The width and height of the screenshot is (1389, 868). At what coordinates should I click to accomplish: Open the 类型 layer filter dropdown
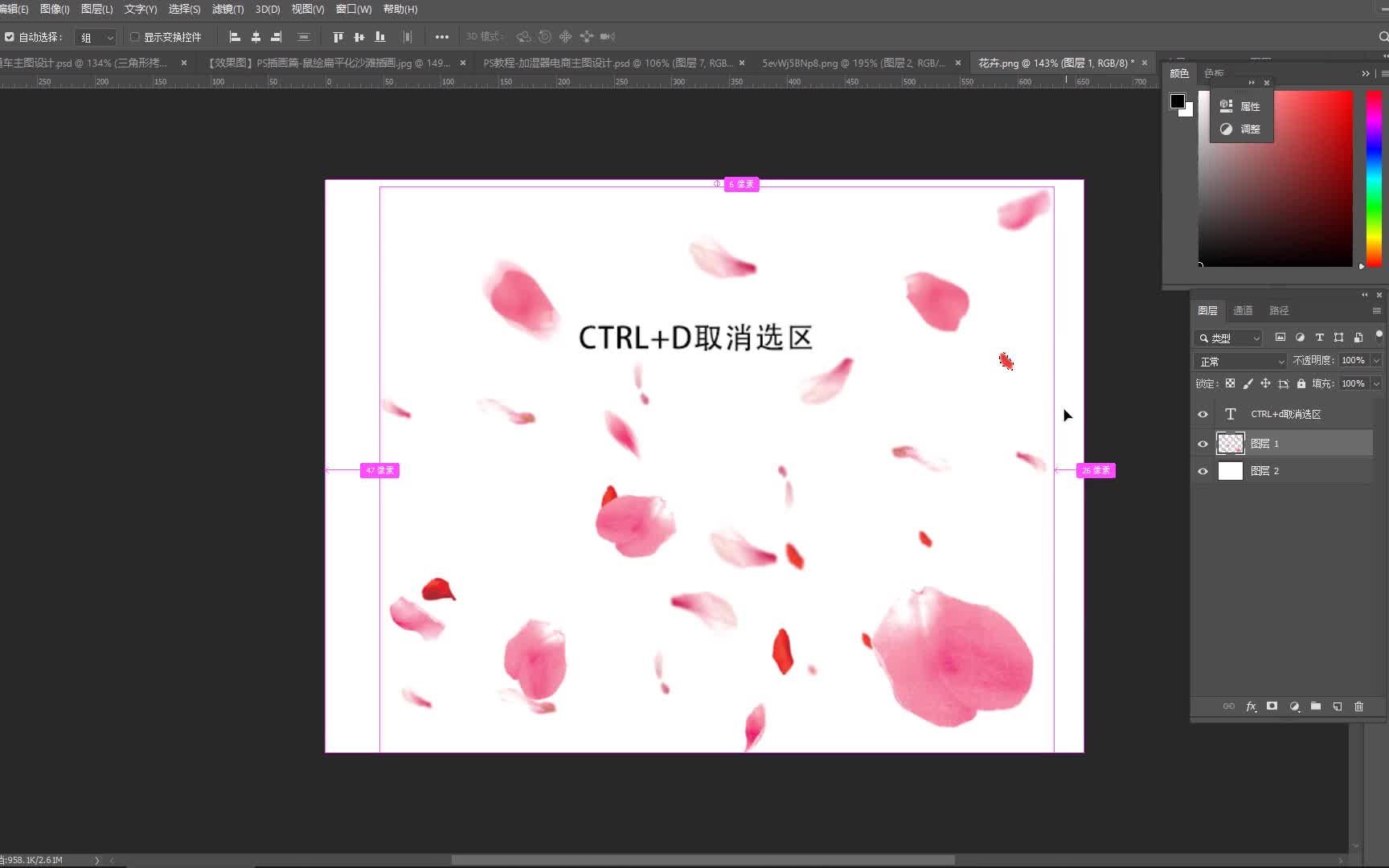pyautogui.click(x=1228, y=338)
